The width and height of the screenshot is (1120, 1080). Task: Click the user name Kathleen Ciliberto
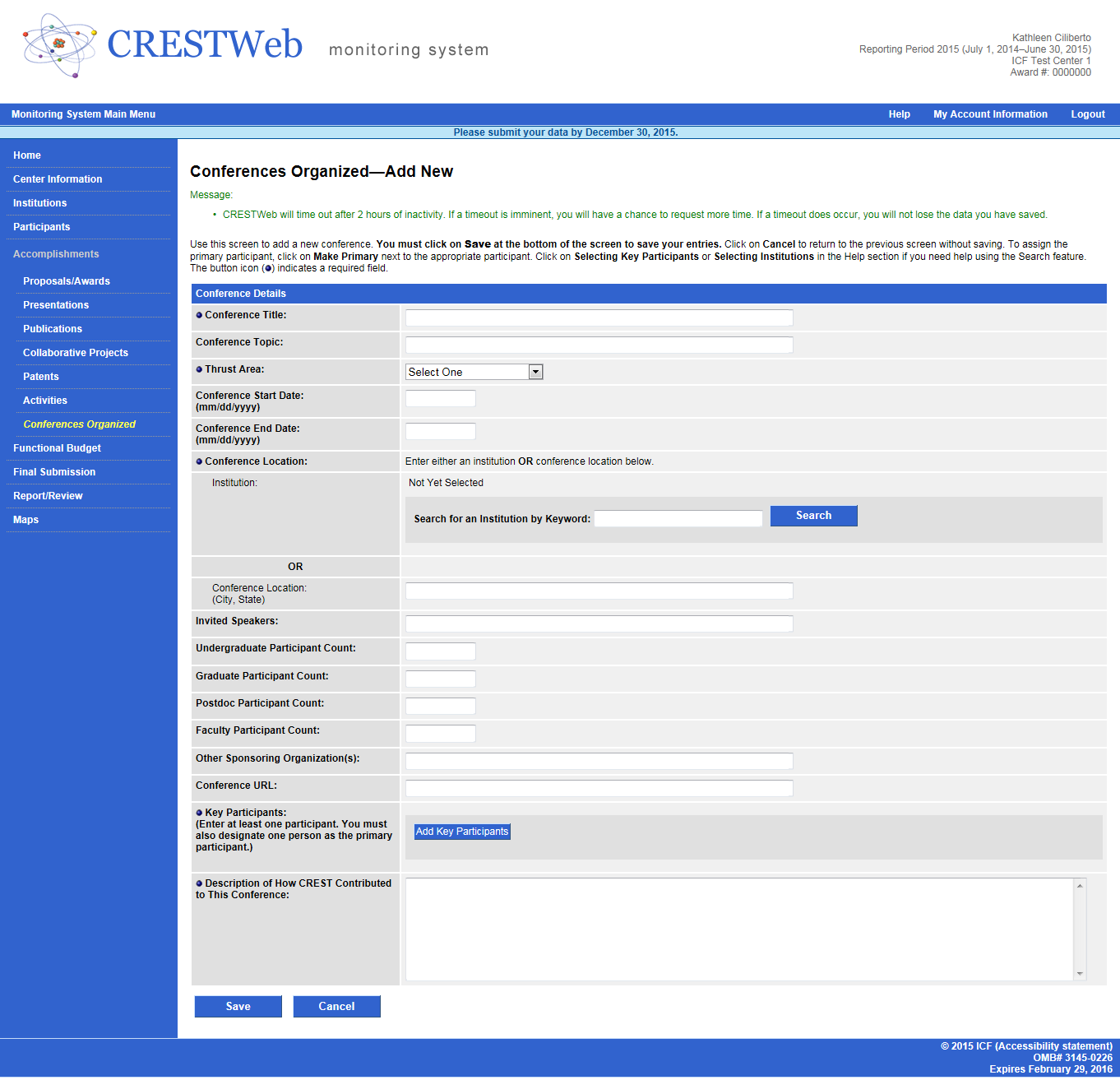pyautogui.click(x=1052, y=38)
